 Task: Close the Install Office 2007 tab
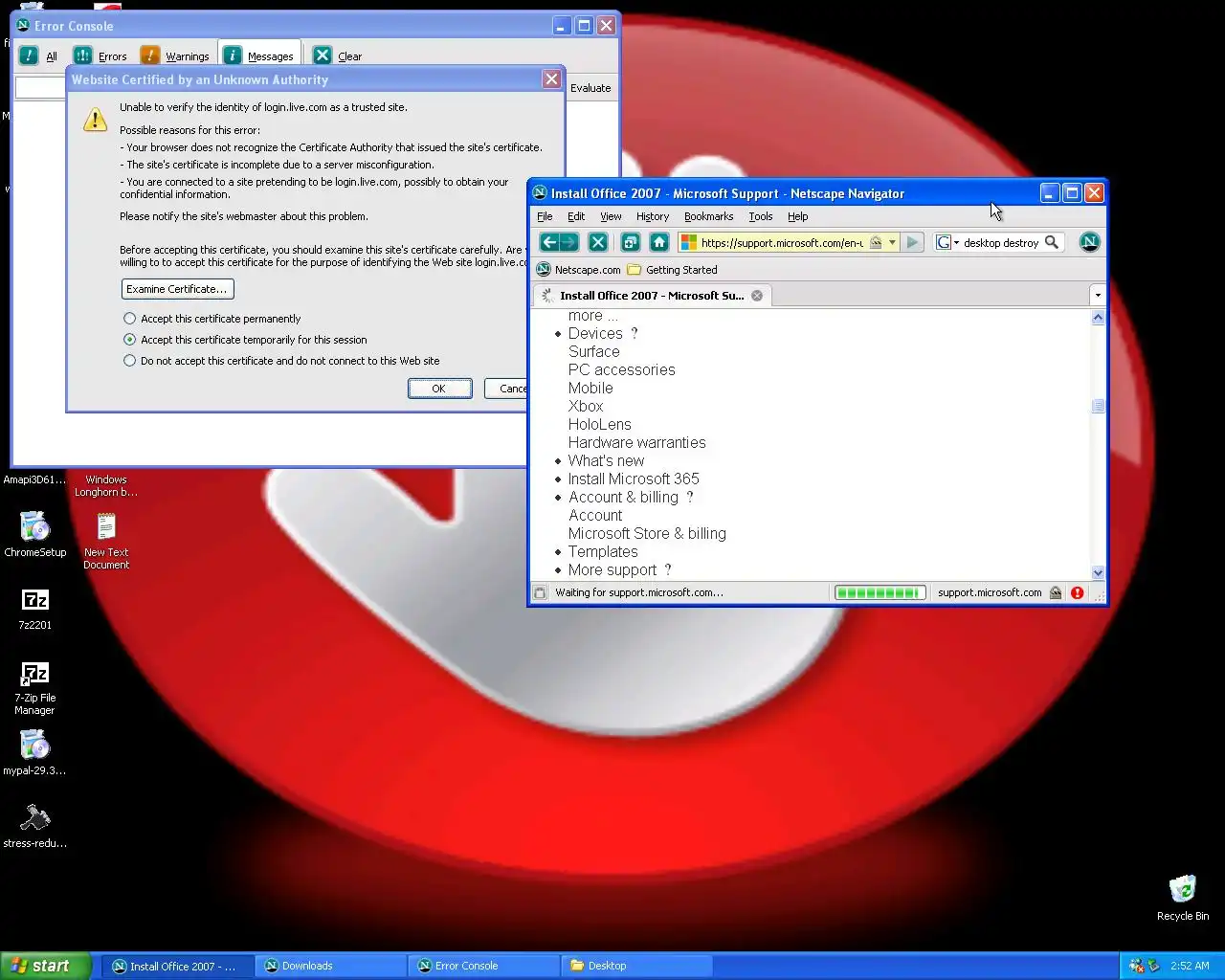pos(757,296)
